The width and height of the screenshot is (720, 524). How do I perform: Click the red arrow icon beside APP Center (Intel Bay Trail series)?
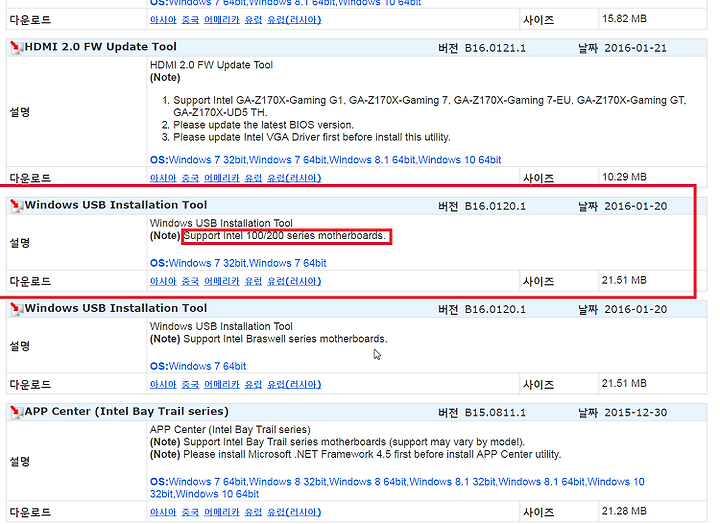[17, 412]
